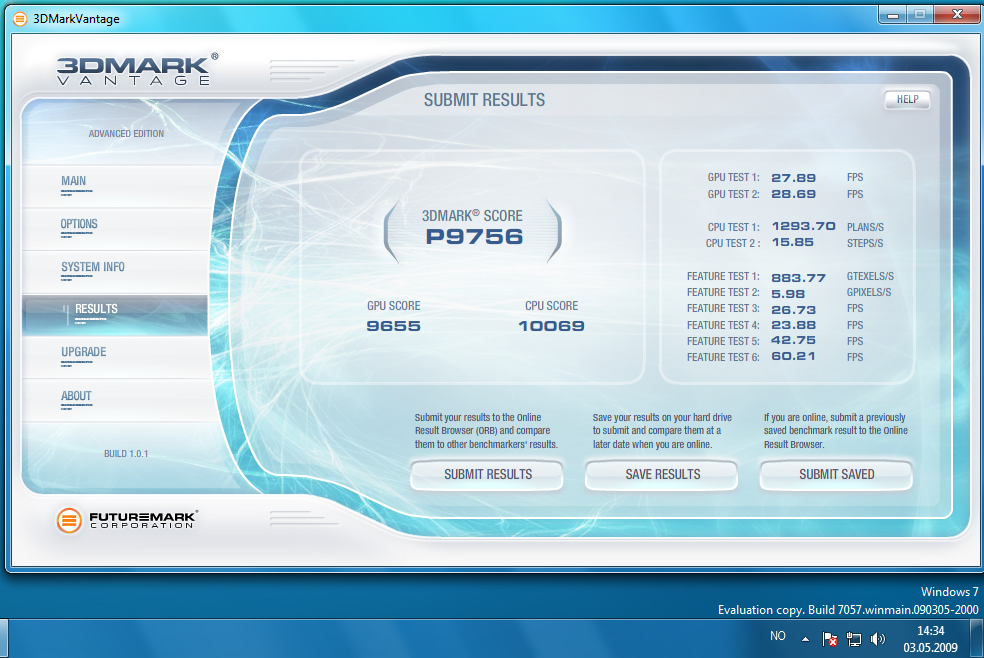
Task: Open the SYSTEM INFO section
Action: coord(115,272)
